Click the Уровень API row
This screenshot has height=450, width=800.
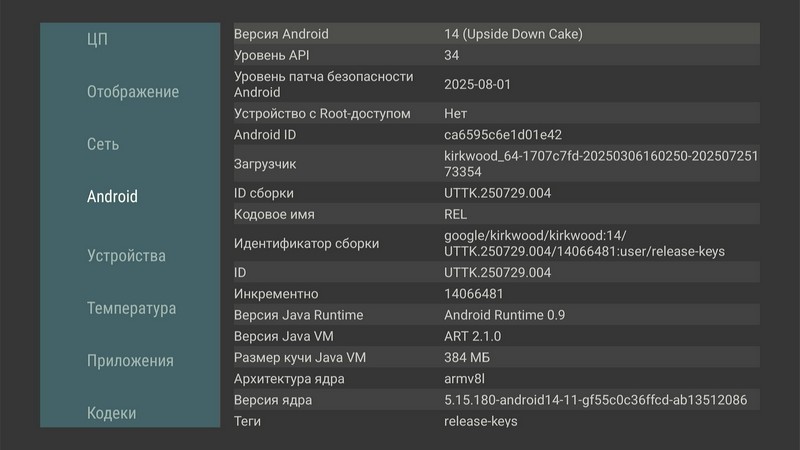[x=496, y=55]
